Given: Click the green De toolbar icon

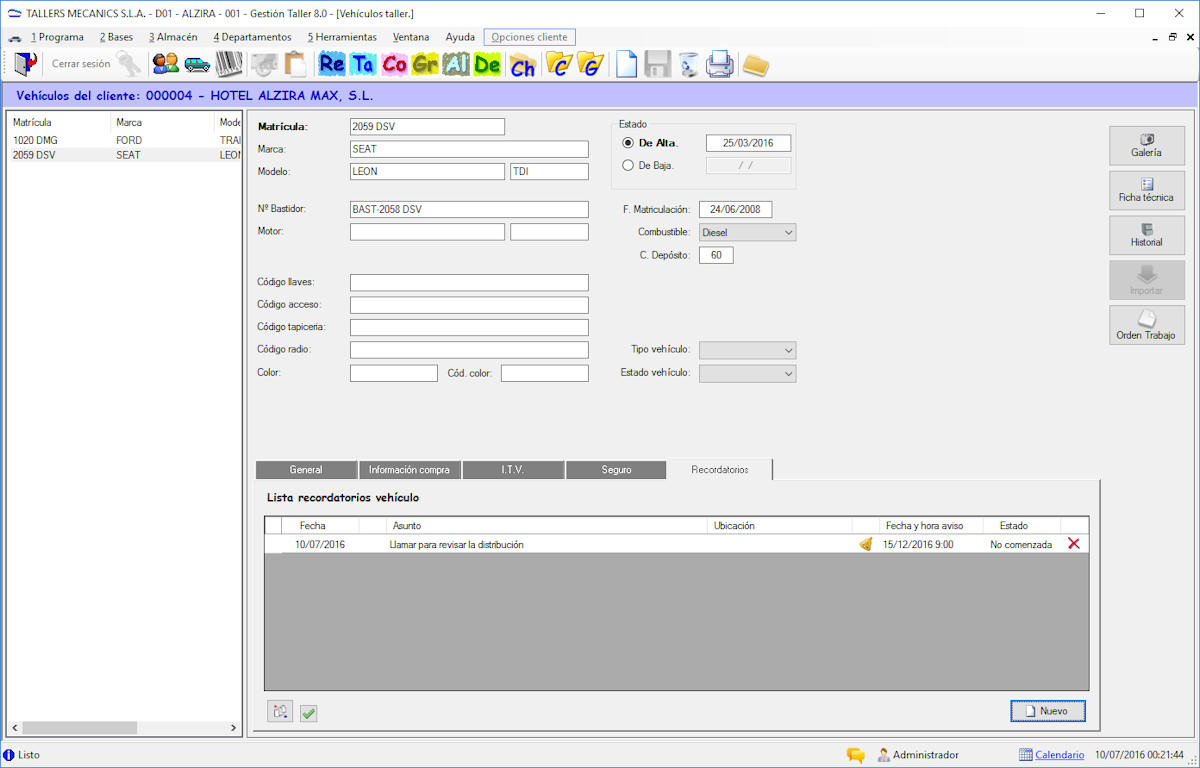Looking at the screenshot, I should coord(487,64).
